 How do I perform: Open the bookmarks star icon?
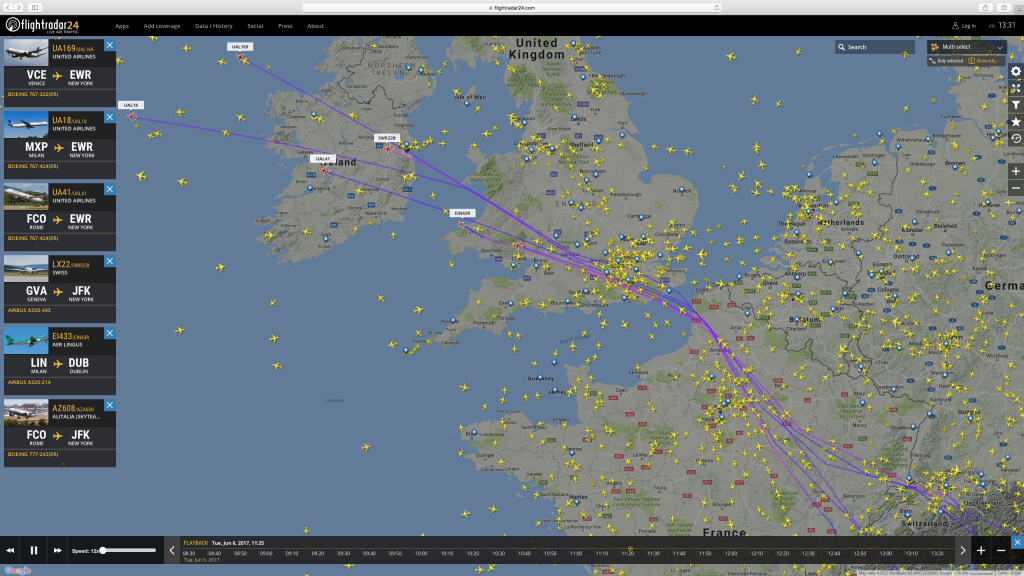pos(1016,122)
